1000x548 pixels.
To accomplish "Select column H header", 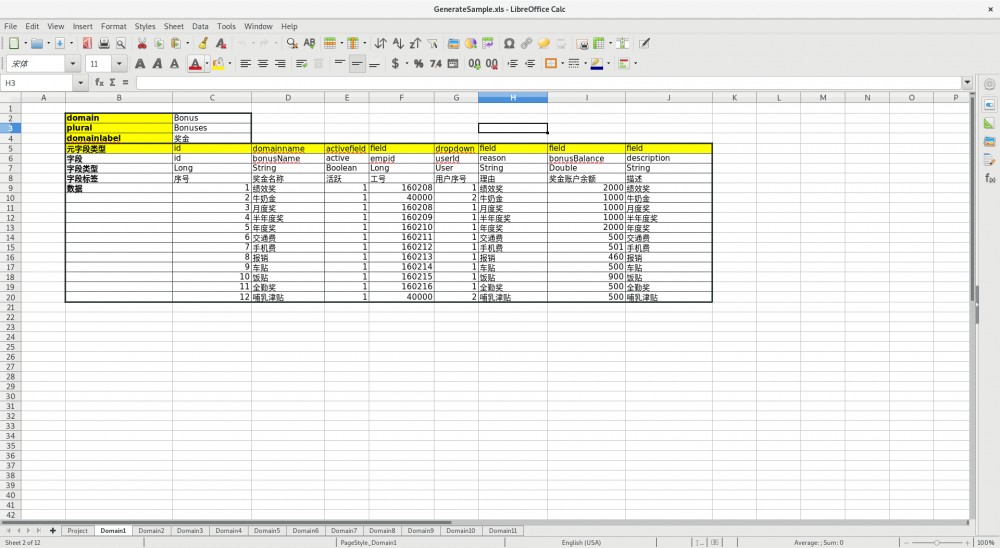I will 513,98.
